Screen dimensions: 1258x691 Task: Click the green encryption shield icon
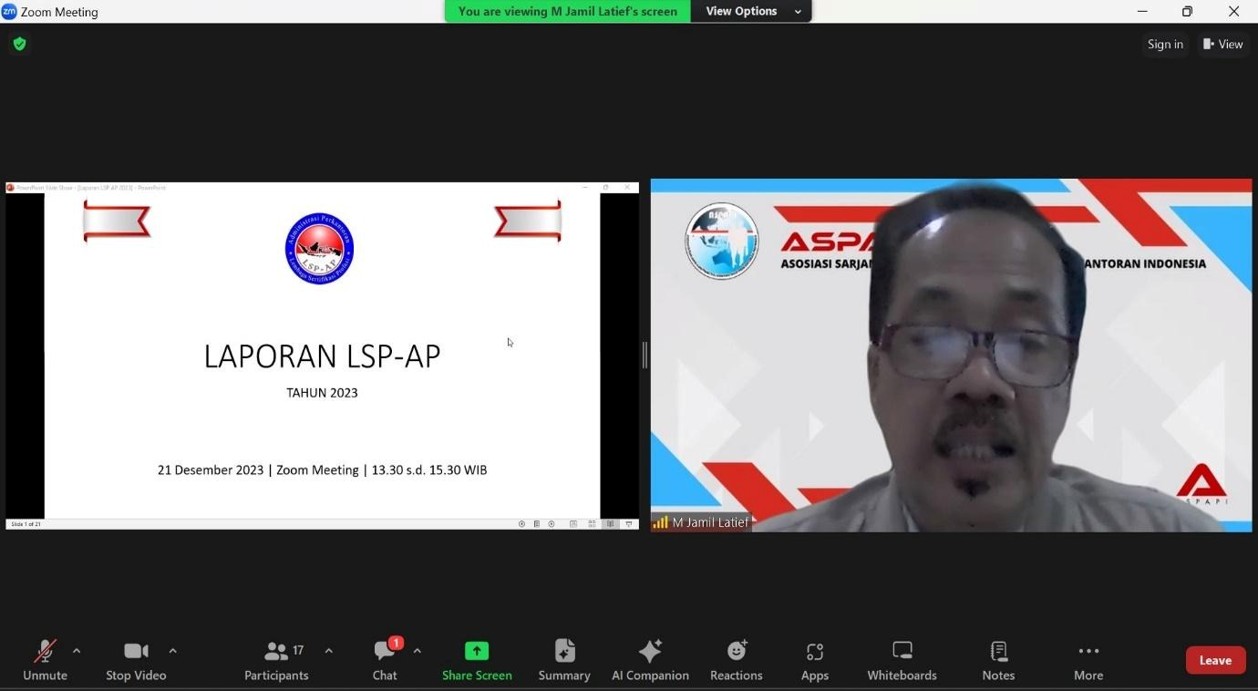(x=19, y=44)
